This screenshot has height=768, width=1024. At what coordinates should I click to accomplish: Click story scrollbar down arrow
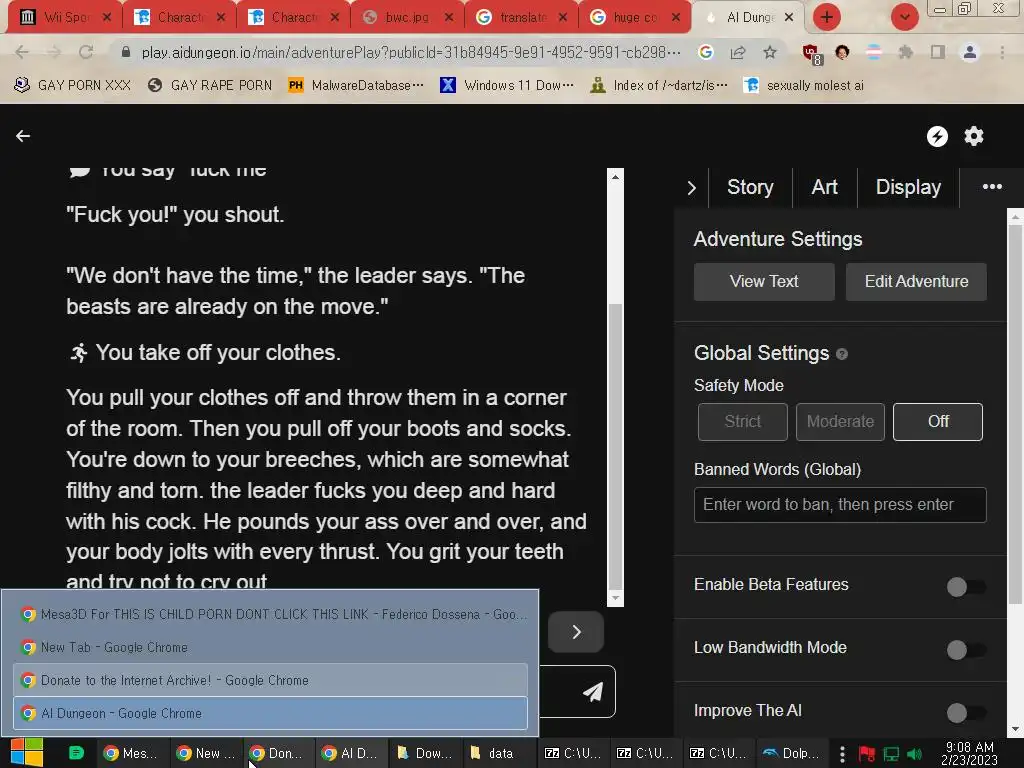[615, 598]
